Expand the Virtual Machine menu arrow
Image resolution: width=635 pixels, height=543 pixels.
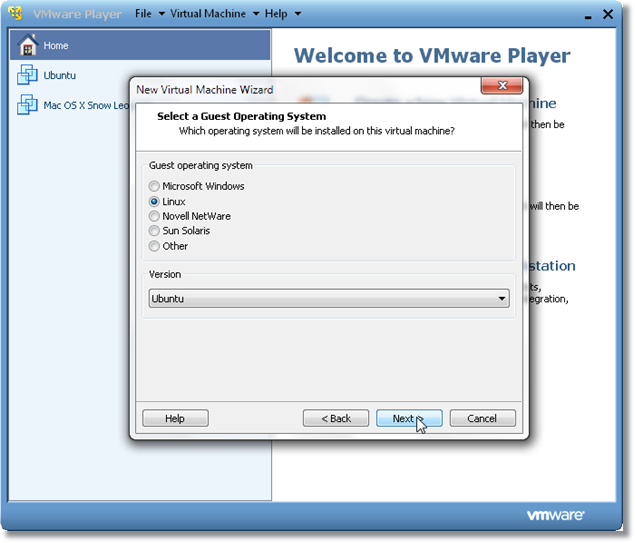coord(256,14)
